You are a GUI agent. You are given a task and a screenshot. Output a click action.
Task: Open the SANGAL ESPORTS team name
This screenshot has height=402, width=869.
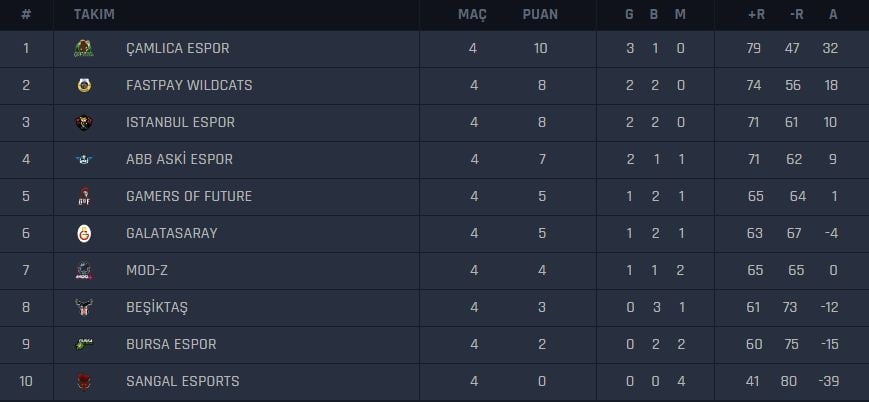[182, 381]
